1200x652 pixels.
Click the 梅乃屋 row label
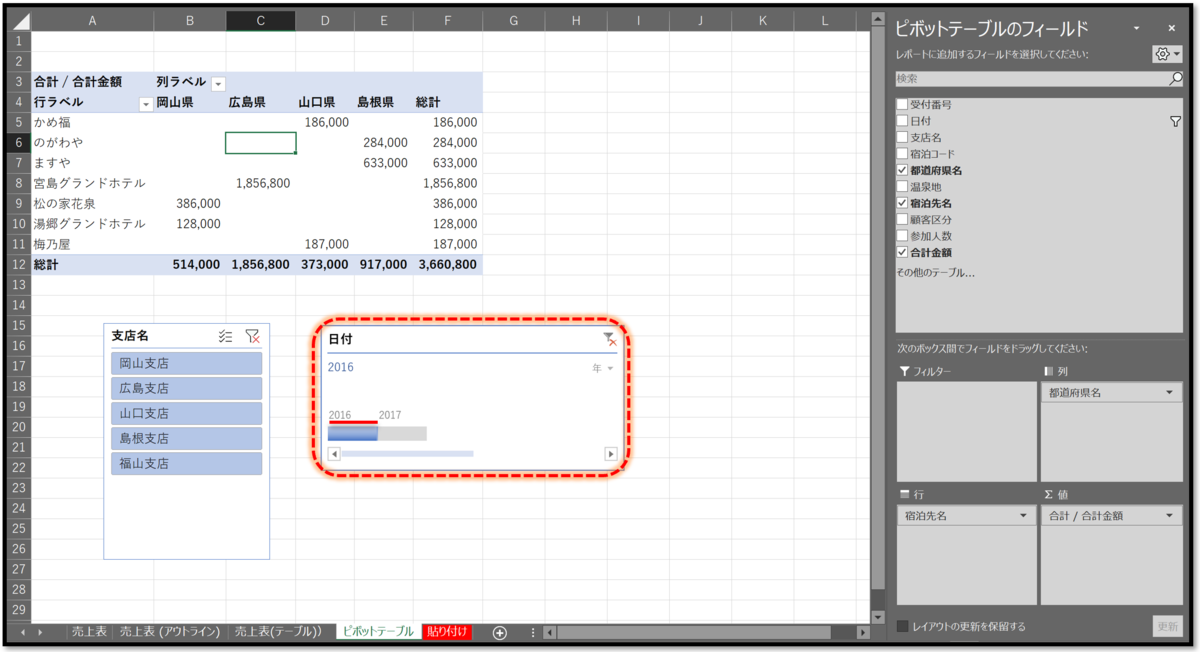tap(92, 244)
